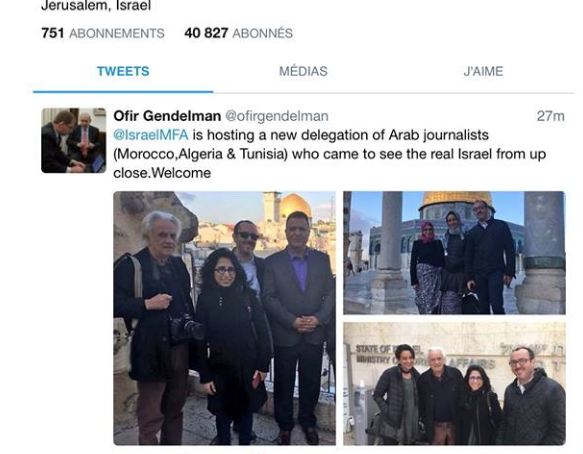Open Ofir Gendelman's profile avatar photo

pyautogui.click(x=74, y=141)
